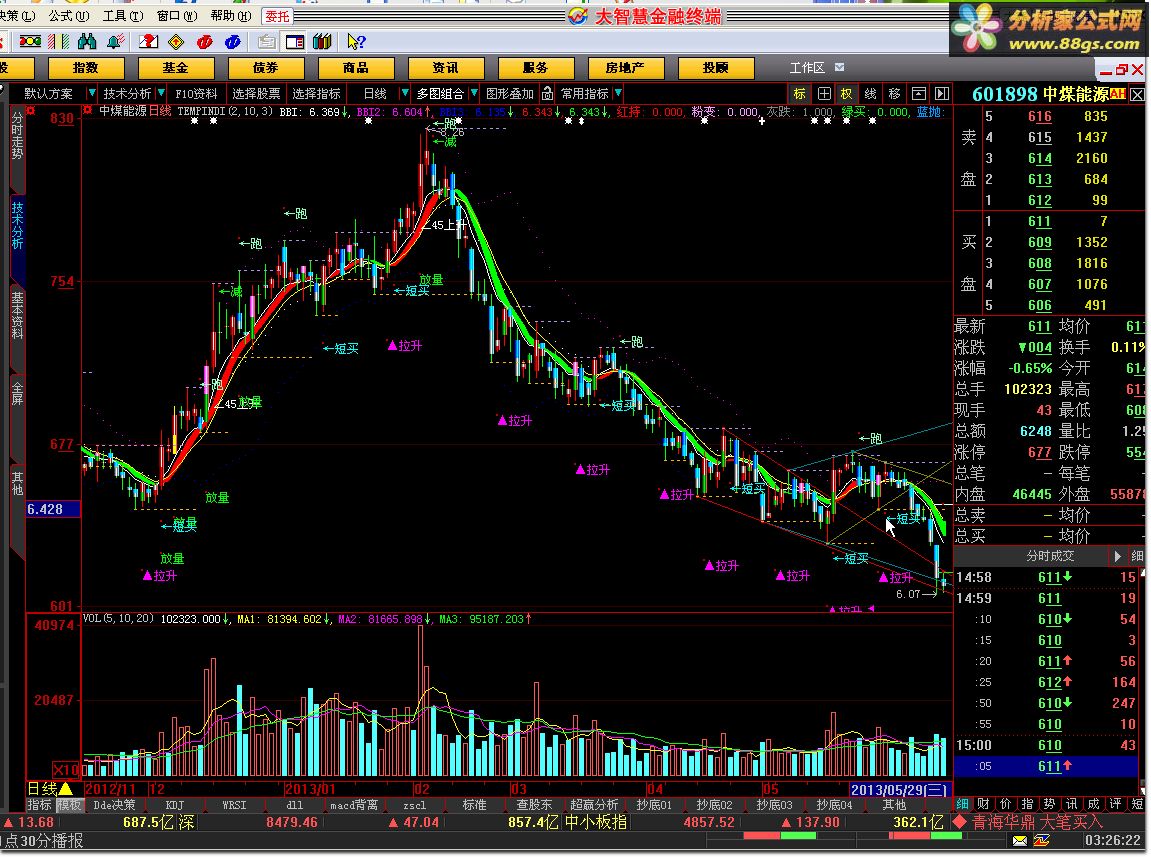Click the F10资料 button
The image size is (1151, 857).
[196, 93]
